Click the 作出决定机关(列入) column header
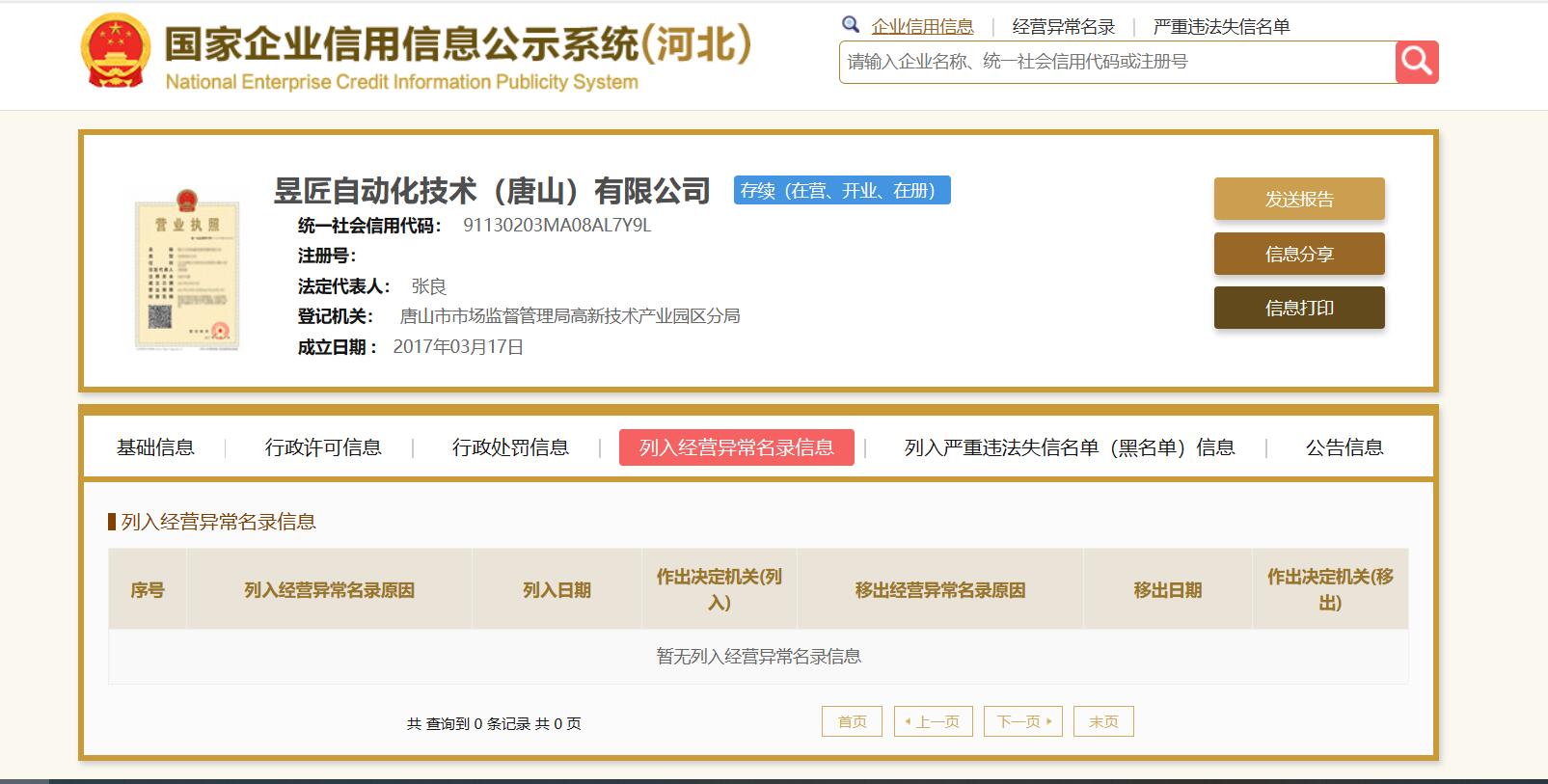 [720, 589]
